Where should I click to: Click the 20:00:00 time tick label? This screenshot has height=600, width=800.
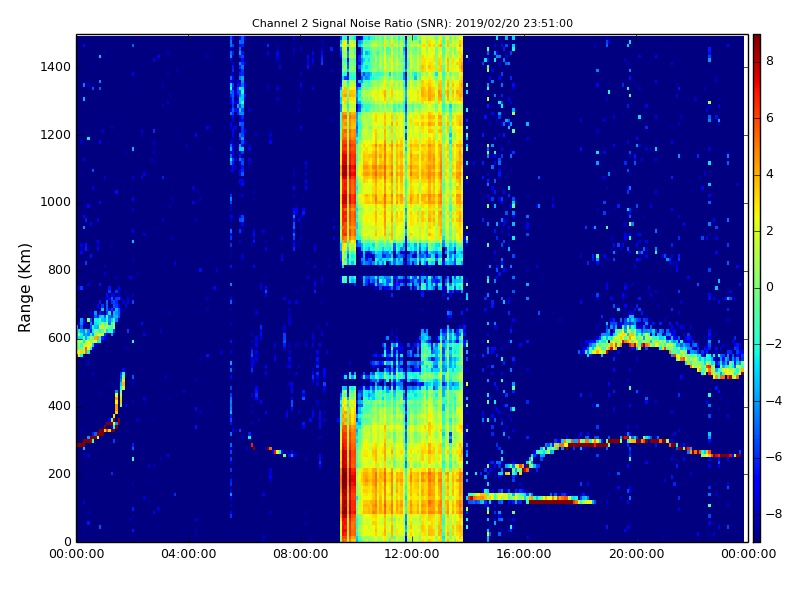636,554
